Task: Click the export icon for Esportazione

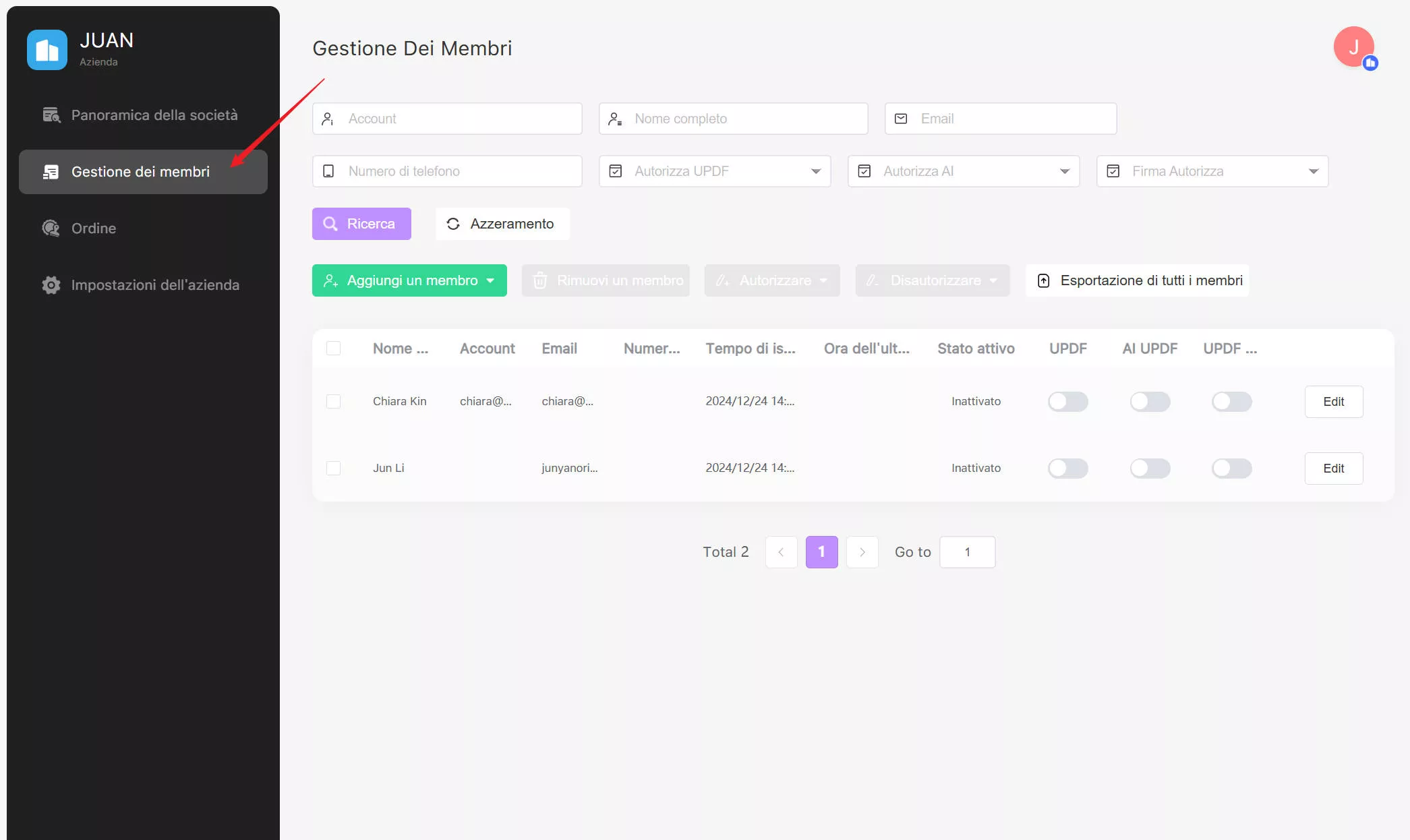Action: [1043, 280]
